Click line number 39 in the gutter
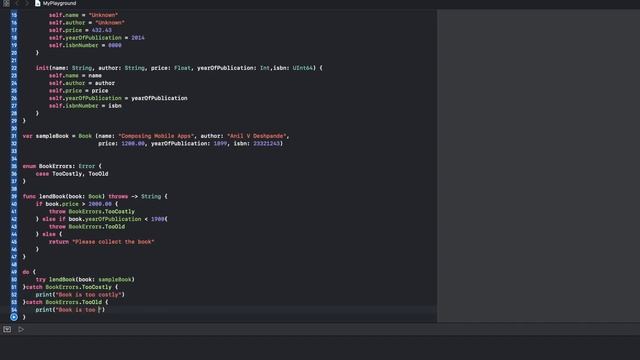Viewport: 640px width, 360px height. [14, 196]
